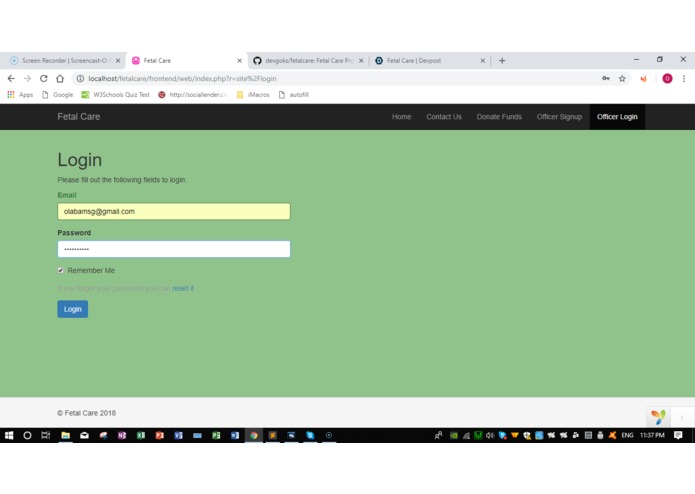The height and width of the screenshot is (494, 695).
Task: Open the iMacros bookmarks folder
Action: coord(253,95)
